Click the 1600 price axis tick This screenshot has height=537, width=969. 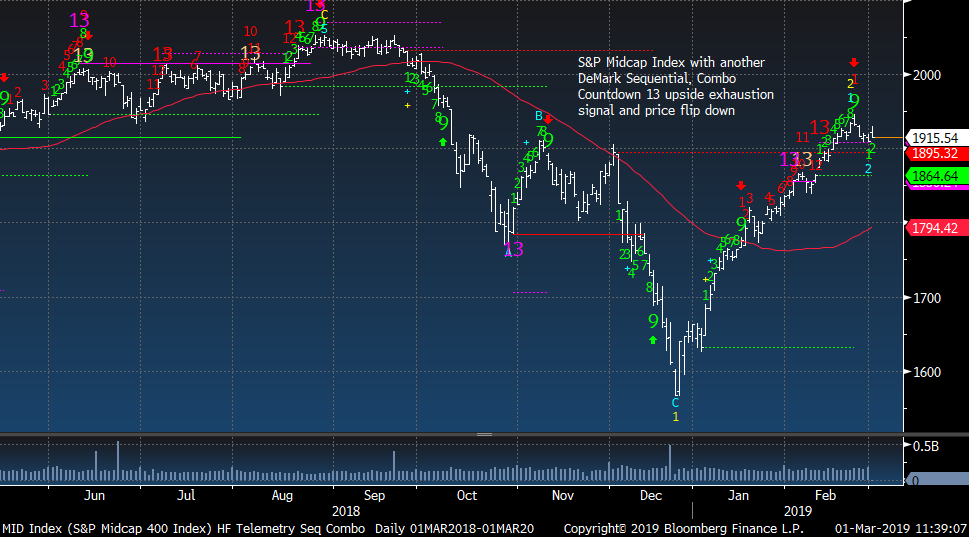click(x=926, y=372)
